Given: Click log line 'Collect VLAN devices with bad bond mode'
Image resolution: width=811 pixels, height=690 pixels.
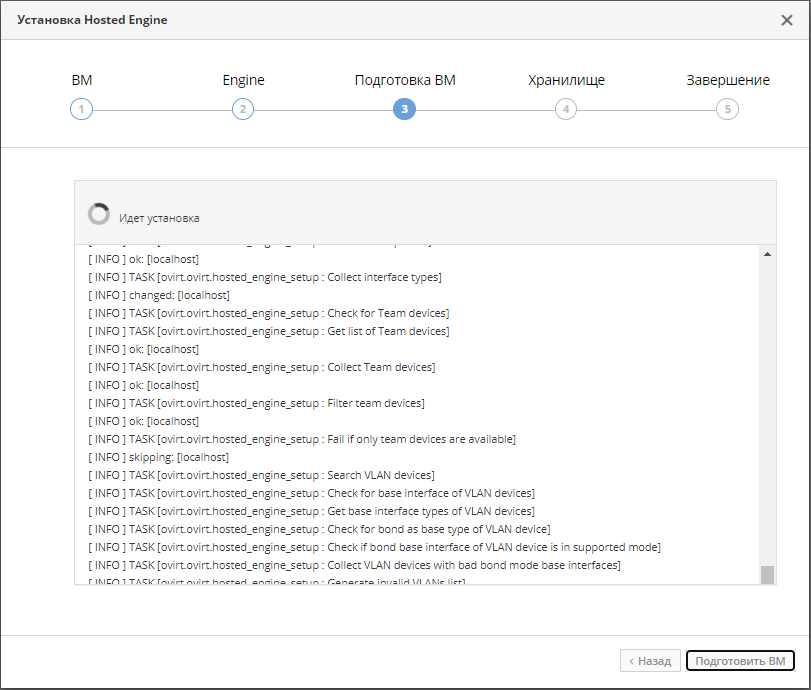Looking at the screenshot, I should click(354, 565).
